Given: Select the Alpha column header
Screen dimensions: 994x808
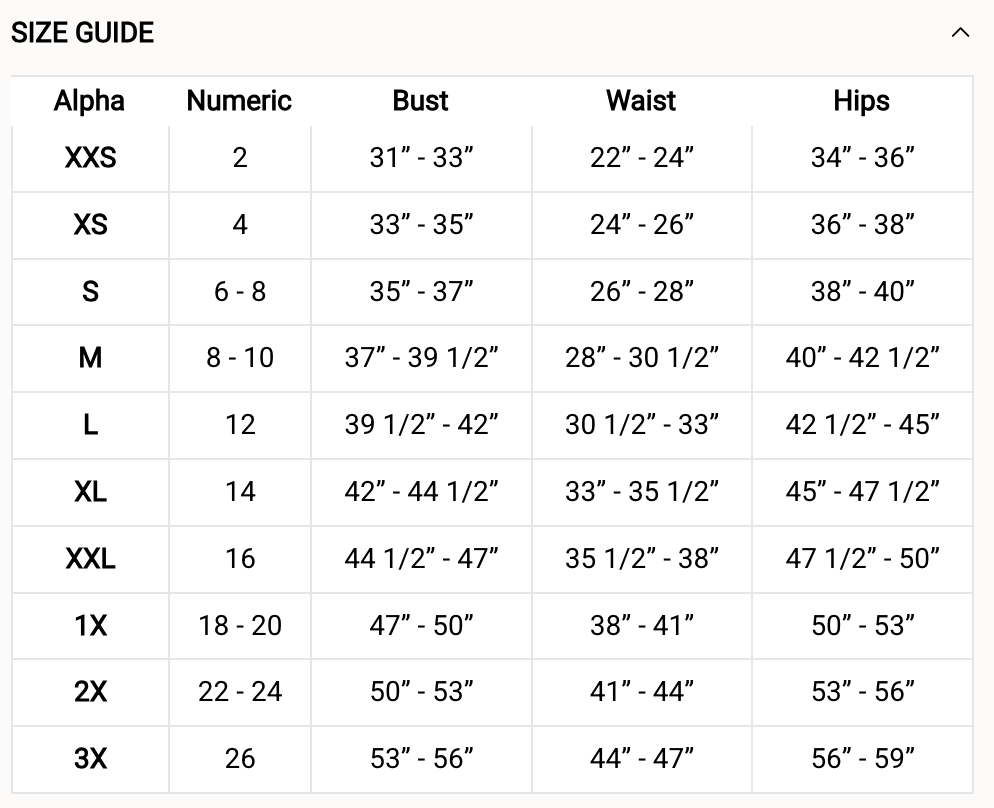Looking at the screenshot, I should [x=89, y=101].
